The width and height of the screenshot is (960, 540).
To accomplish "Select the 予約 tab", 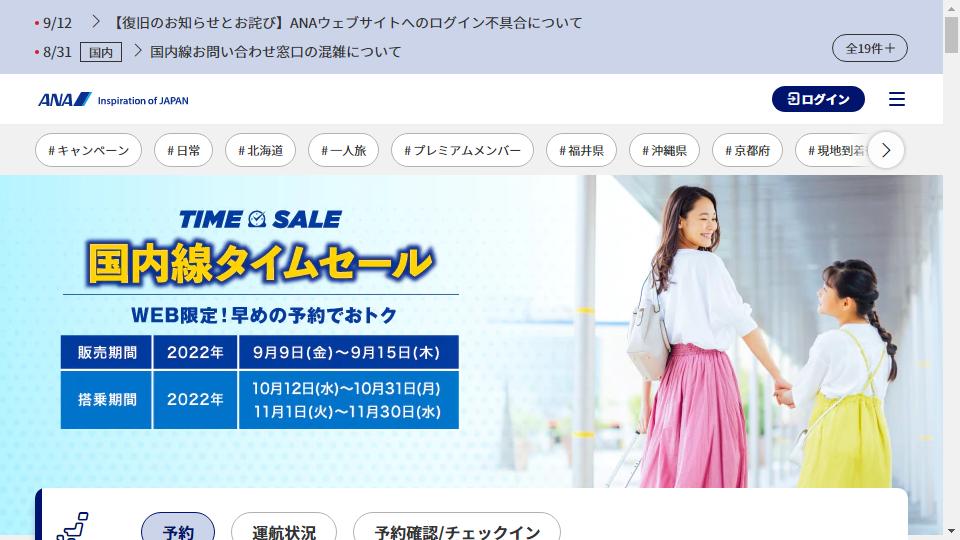I will pyautogui.click(x=178, y=530).
